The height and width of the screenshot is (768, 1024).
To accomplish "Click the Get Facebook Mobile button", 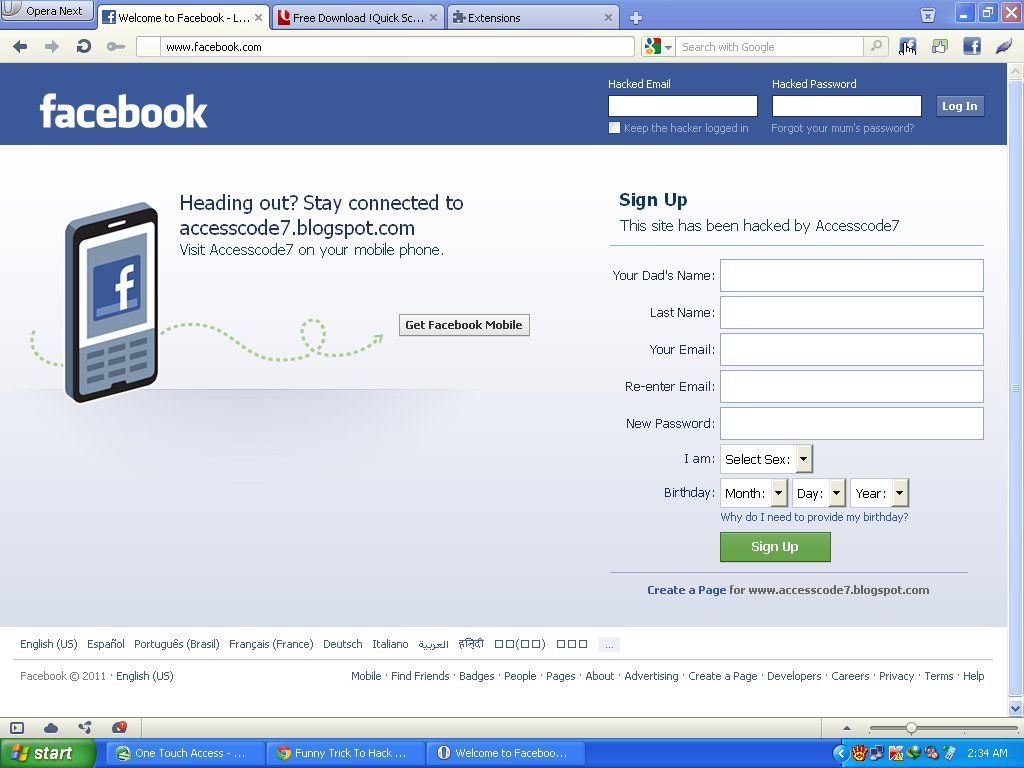I will pos(464,325).
